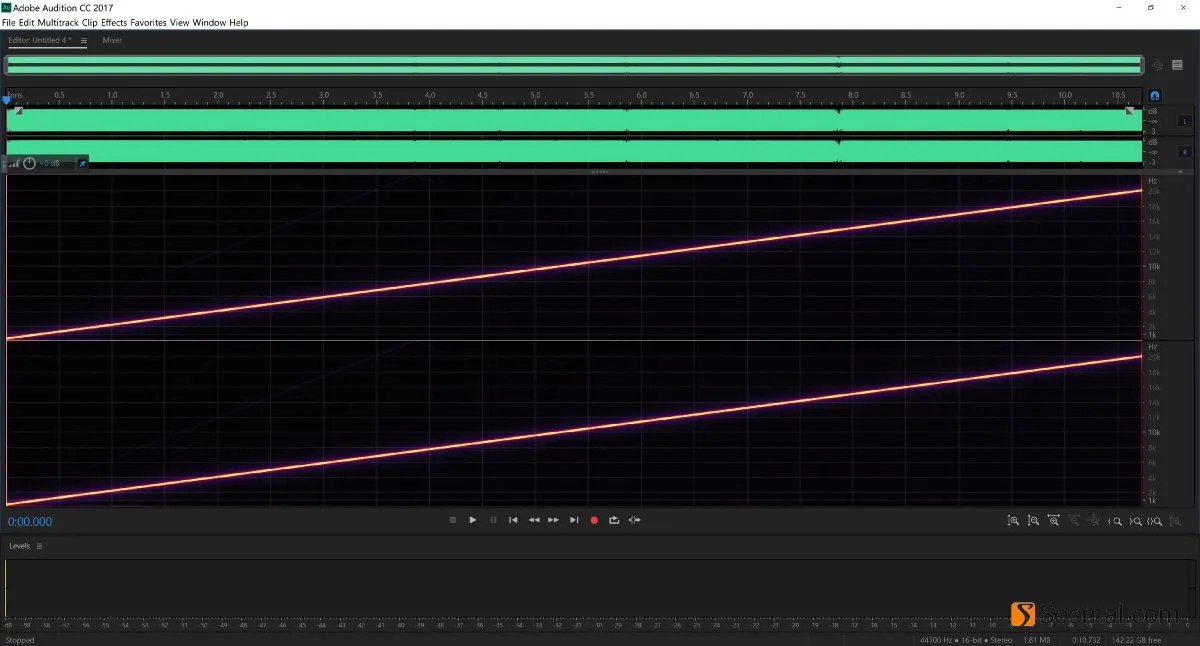Click the 5.0 mark on time ruler

point(535,95)
